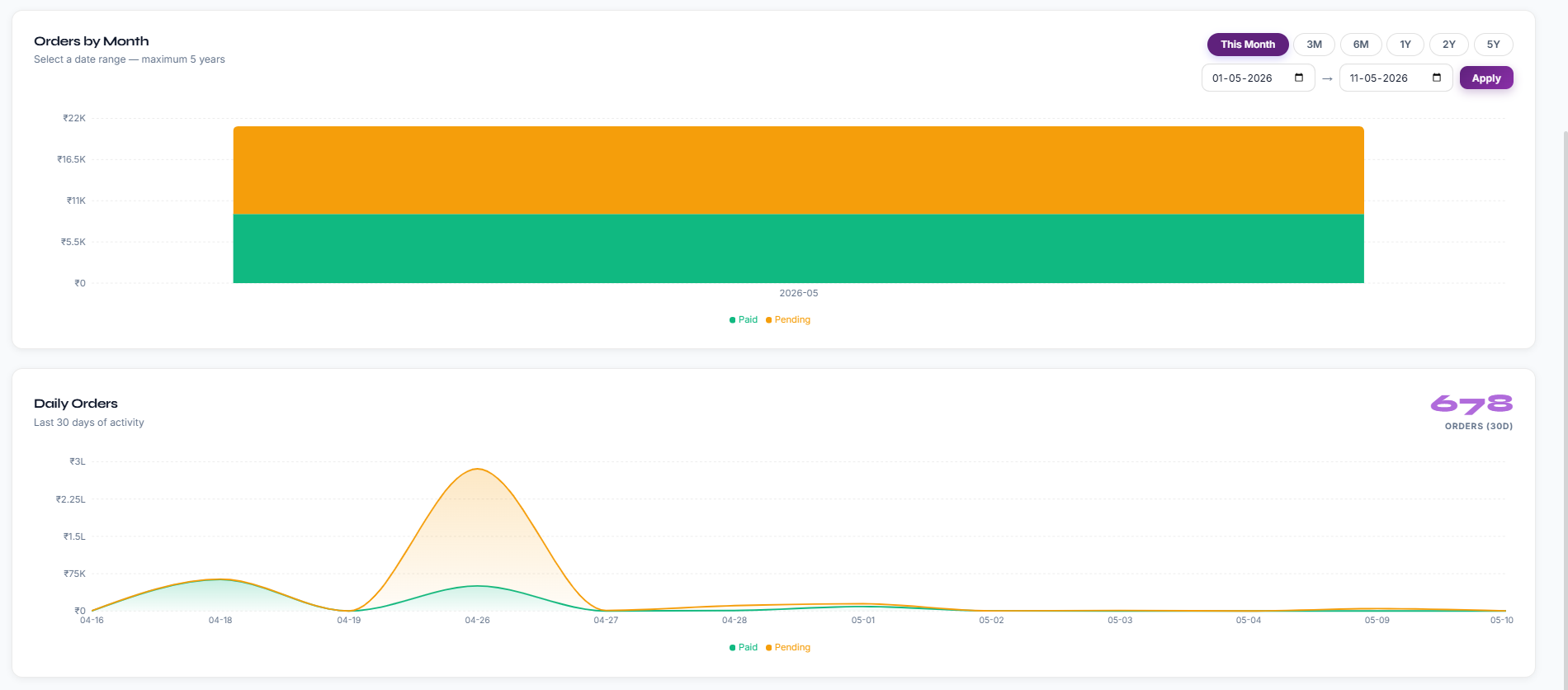
Task: Open the start date calendar picker icon
Action: (1299, 78)
